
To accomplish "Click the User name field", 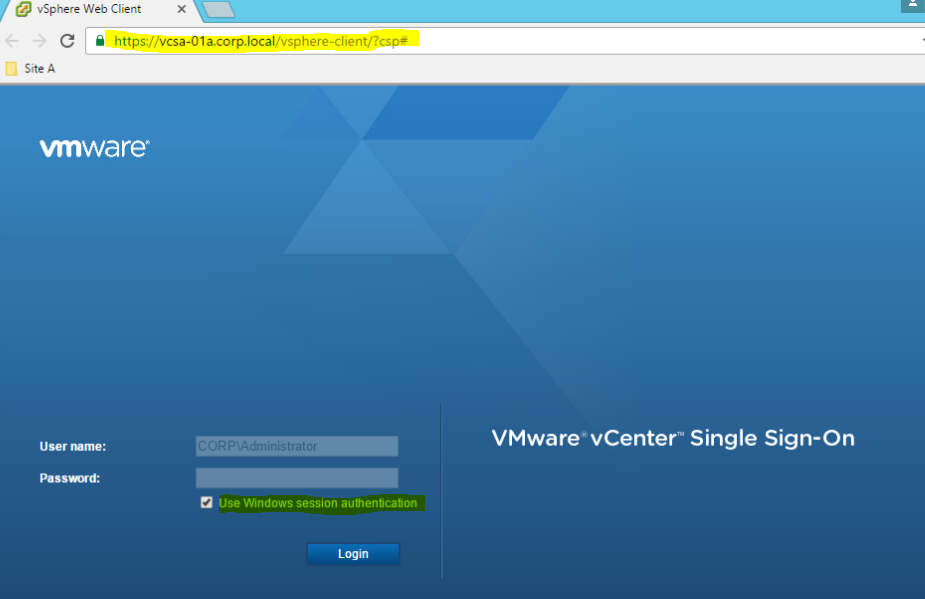I will (297, 446).
